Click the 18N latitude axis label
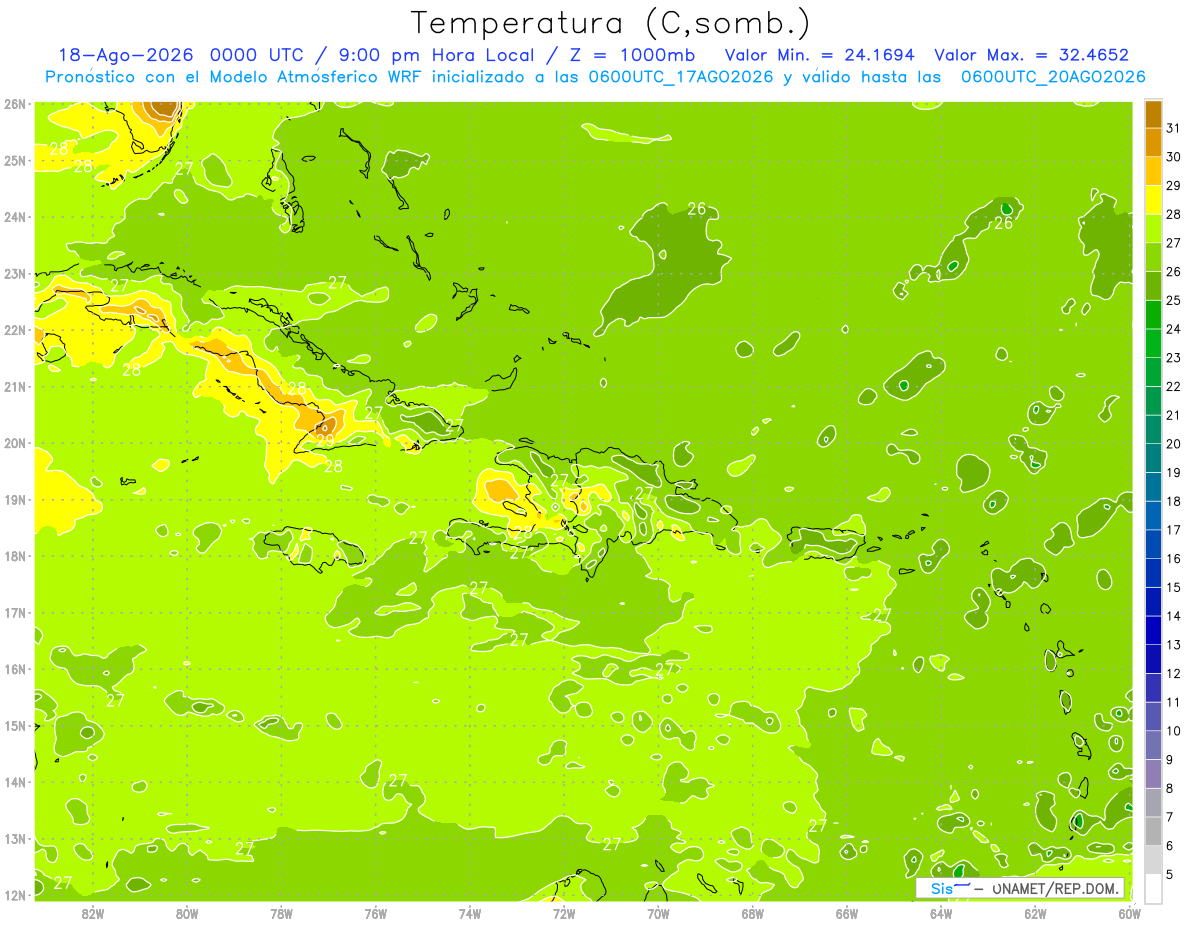 [x=16, y=556]
